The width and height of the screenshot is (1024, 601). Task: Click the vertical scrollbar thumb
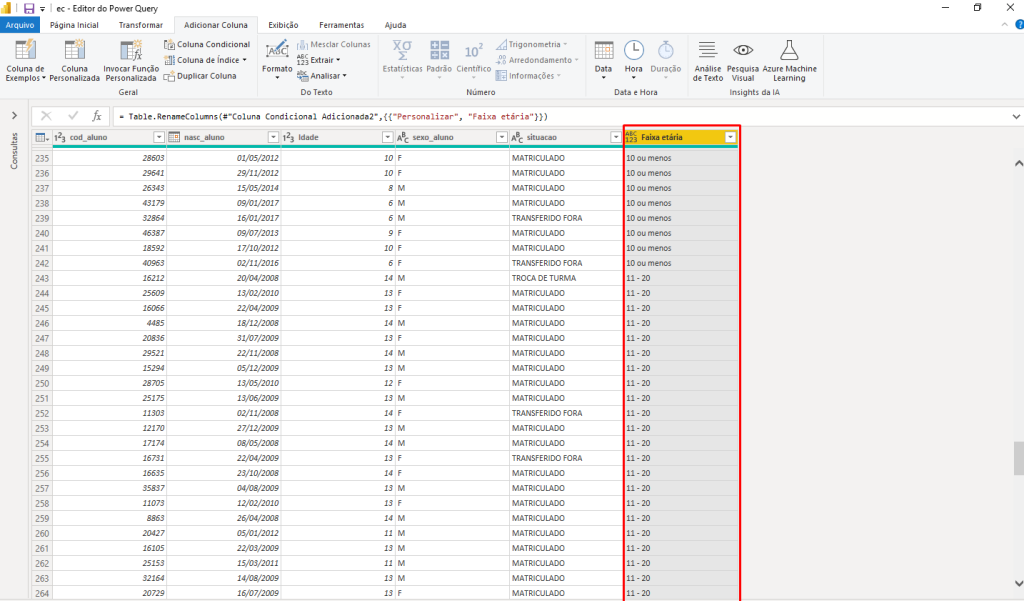tap(1018, 458)
